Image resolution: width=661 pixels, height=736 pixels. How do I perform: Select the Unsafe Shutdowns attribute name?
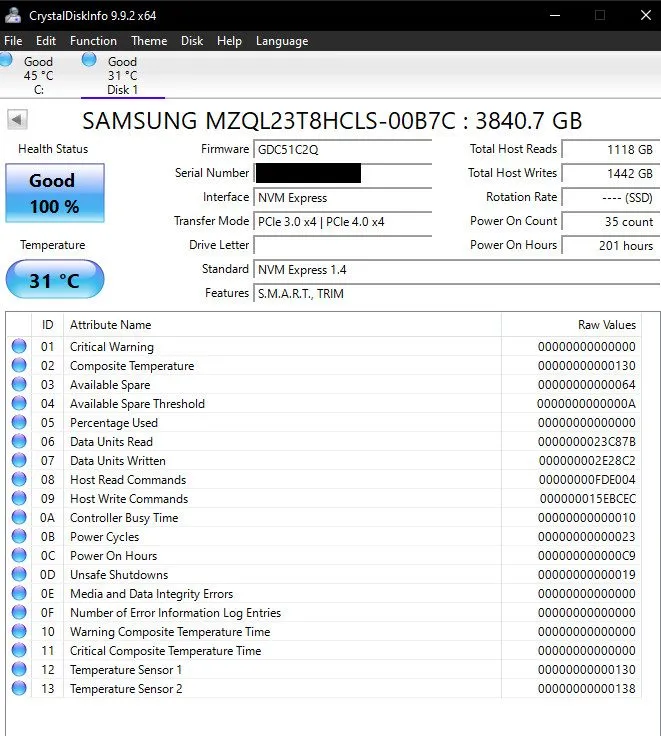(119, 575)
